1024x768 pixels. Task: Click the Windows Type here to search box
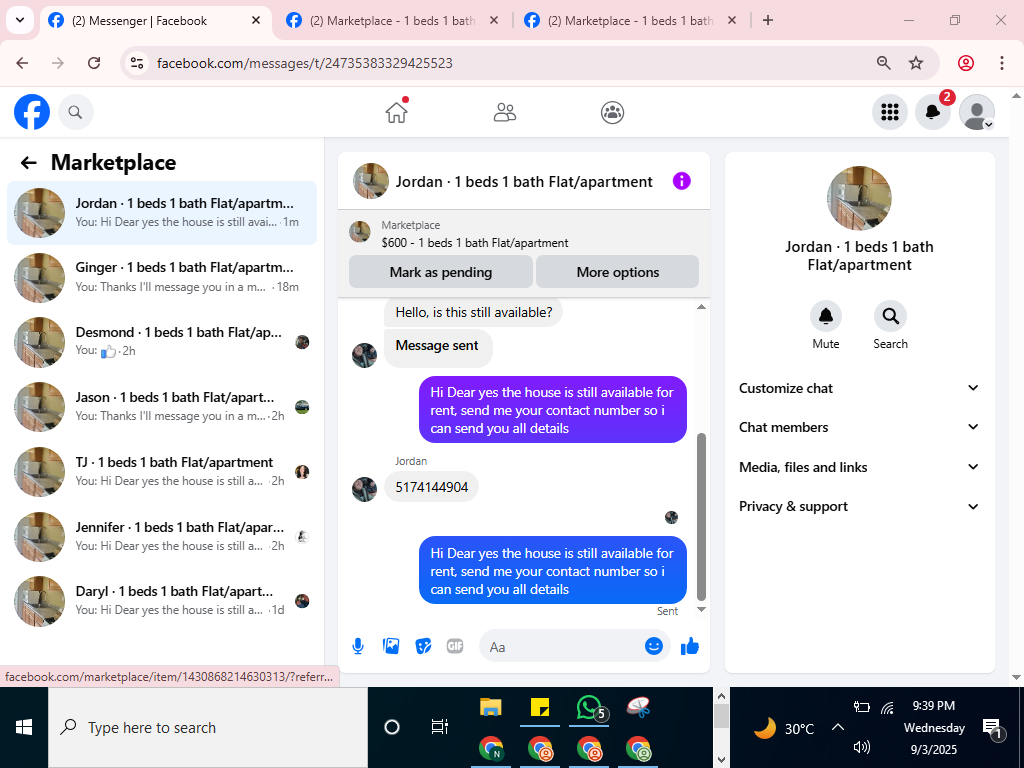pos(208,727)
